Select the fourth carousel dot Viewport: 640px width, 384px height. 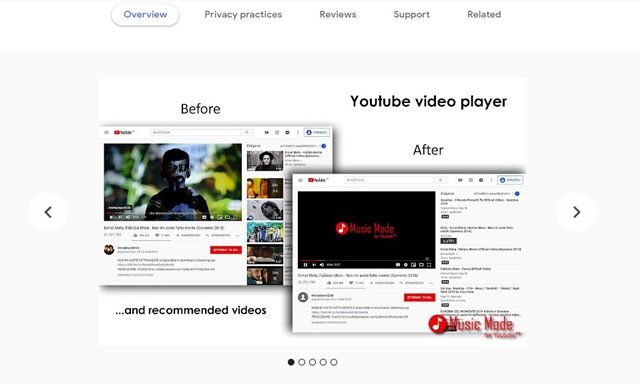323,362
